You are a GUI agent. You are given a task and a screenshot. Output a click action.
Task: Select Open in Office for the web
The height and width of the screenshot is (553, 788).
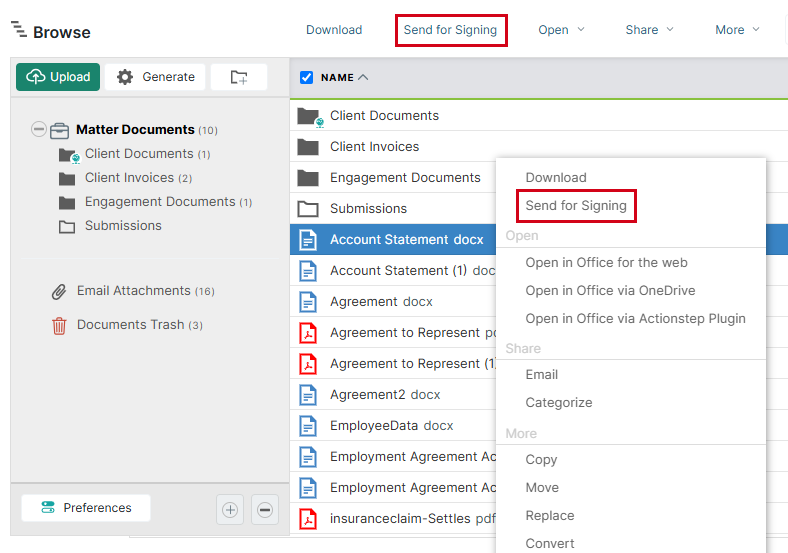(606, 263)
